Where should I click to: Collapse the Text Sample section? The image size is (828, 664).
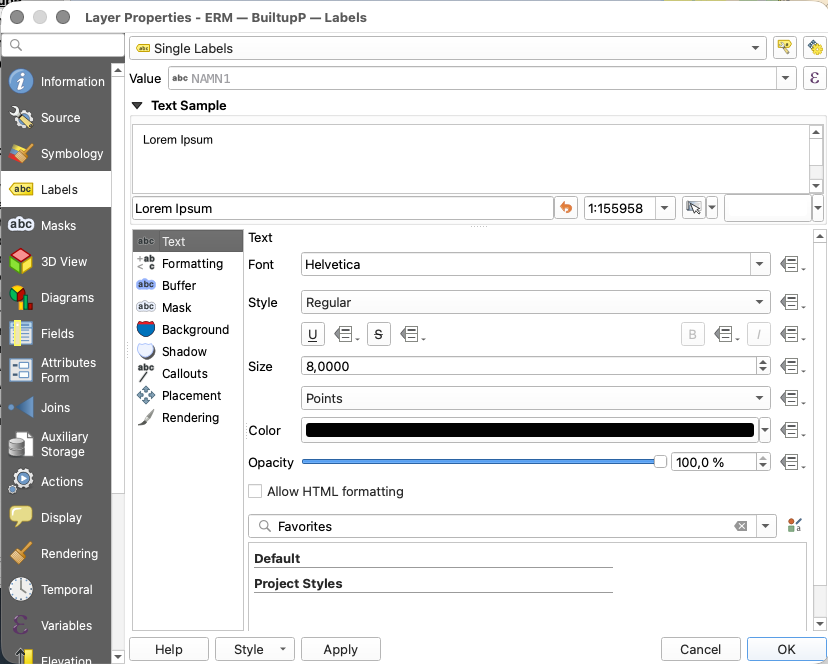click(138, 105)
